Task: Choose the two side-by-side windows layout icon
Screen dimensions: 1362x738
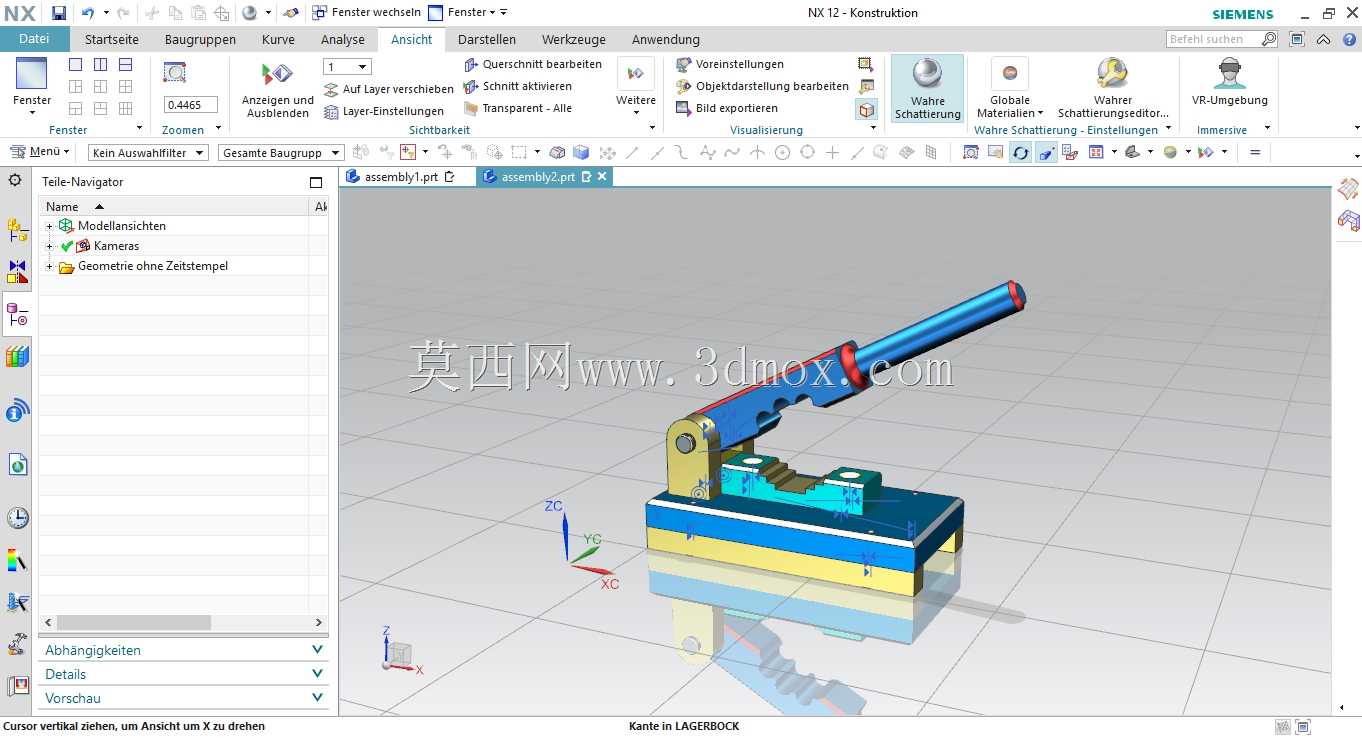Action: tap(100, 64)
